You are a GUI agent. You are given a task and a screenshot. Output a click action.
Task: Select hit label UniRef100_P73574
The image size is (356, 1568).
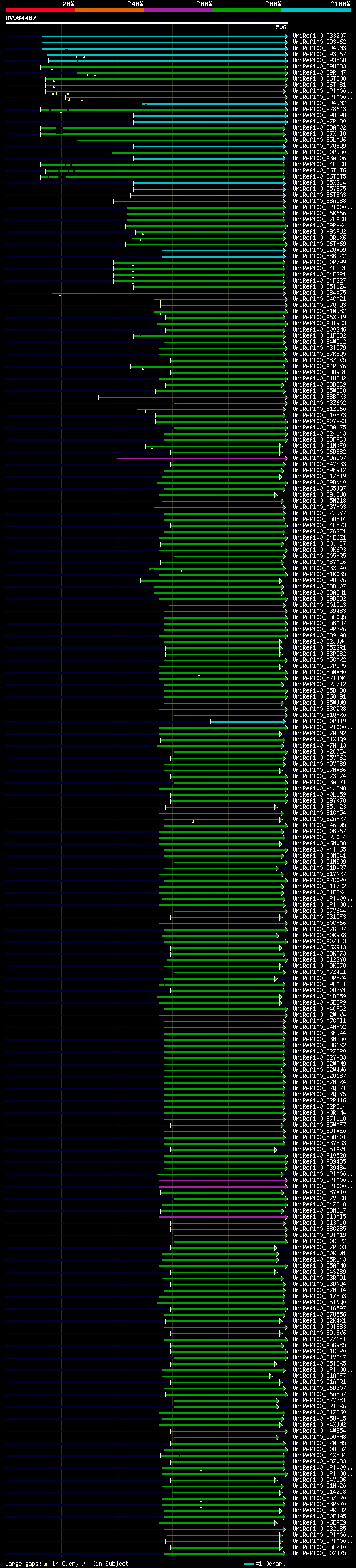319,776
